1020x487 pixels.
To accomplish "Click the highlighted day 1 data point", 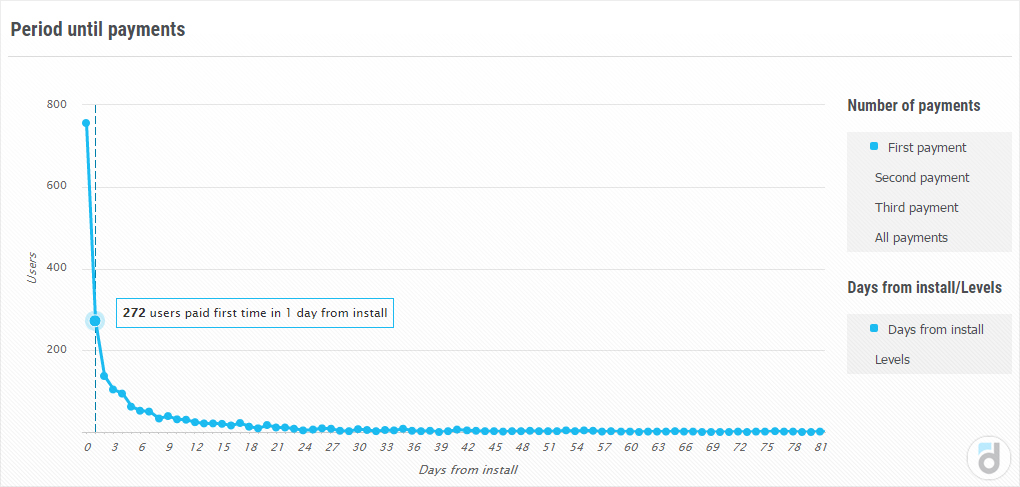I will pyautogui.click(x=95, y=321).
